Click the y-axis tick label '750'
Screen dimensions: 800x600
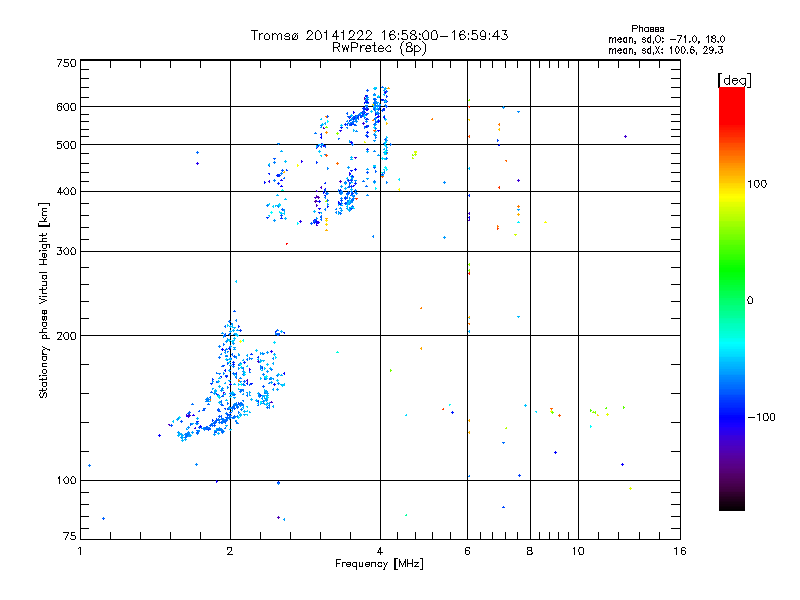[x=66, y=63]
